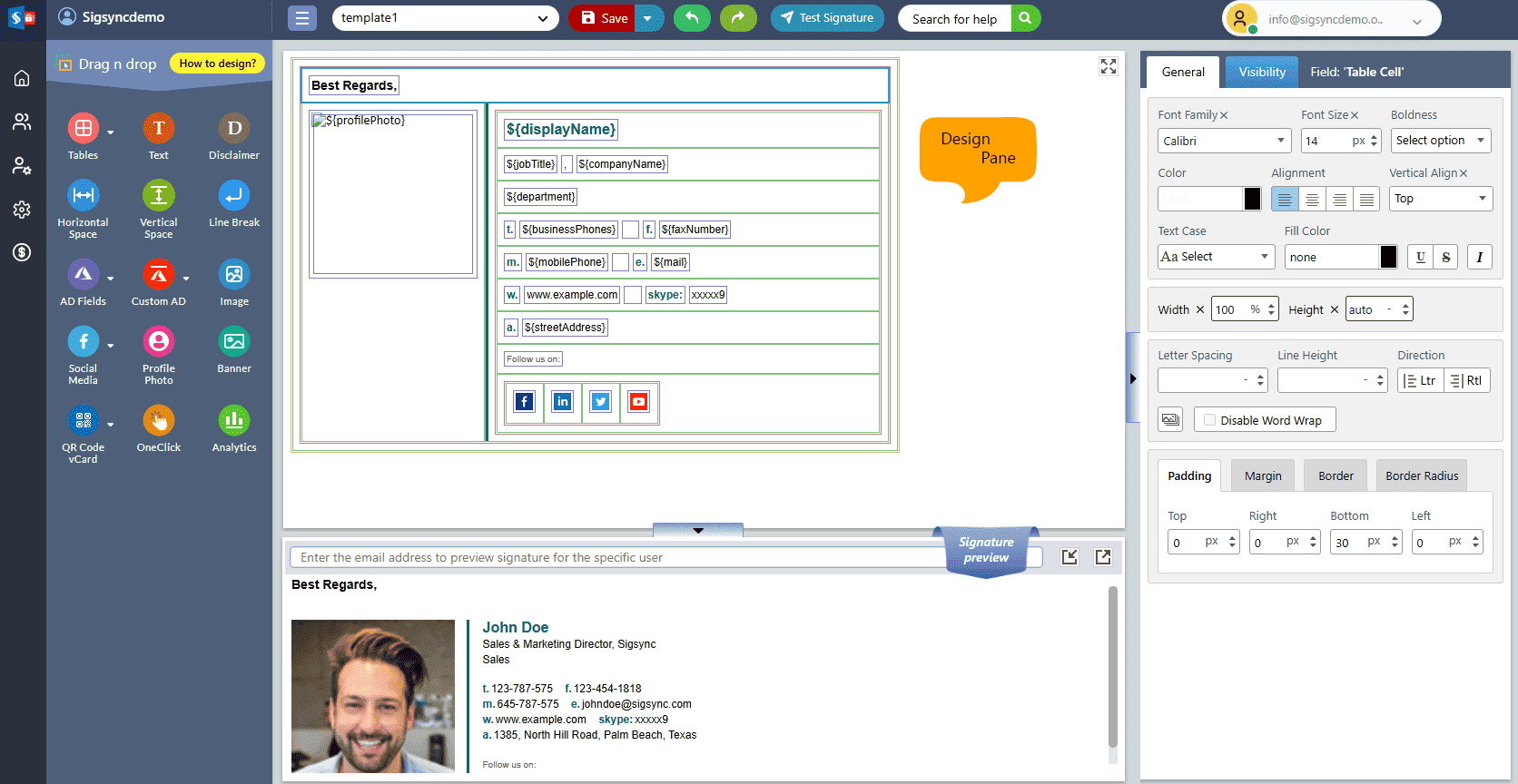Click the Disclaimer element icon

click(234, 129)
